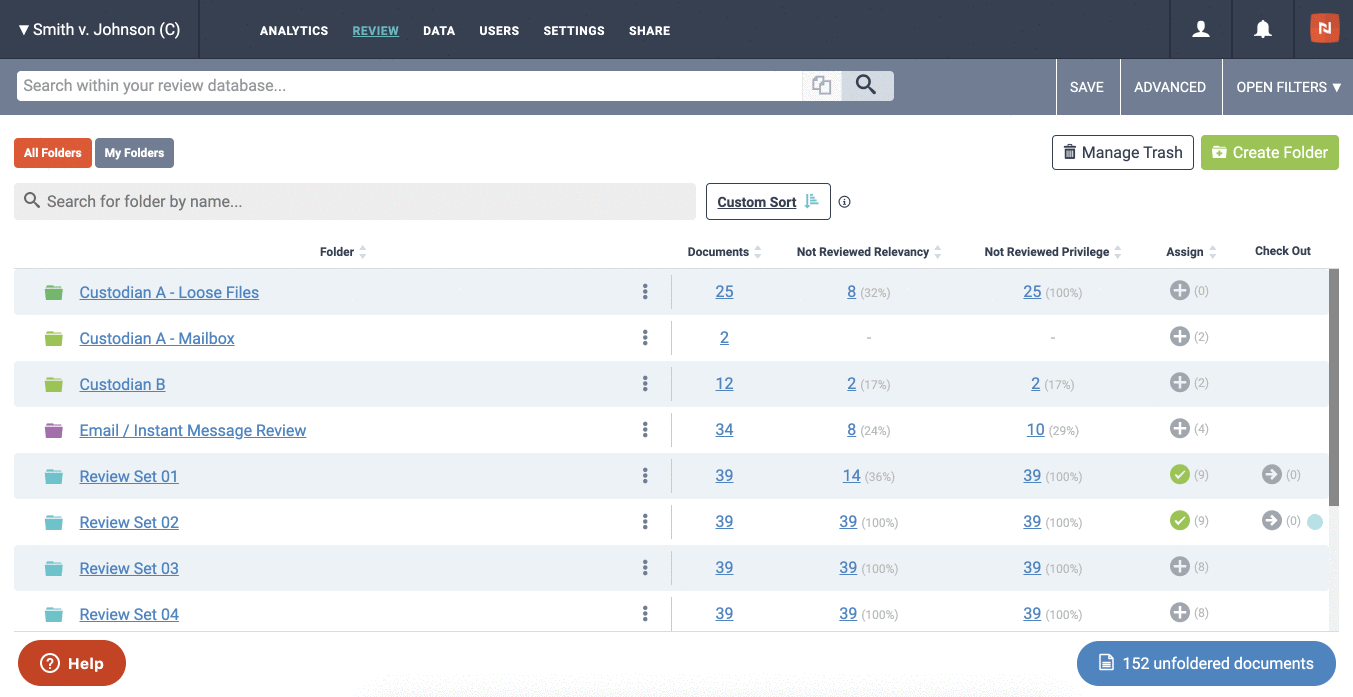Viewport: 1353px width, 697px height.
Task: Click the magnifier search button
Action: click(867, 86)
